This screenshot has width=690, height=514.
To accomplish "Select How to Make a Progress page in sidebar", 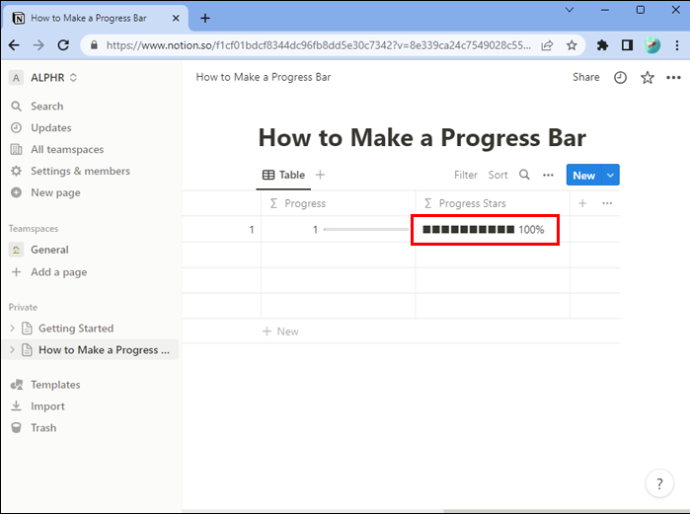I will (x=104, y=350).
